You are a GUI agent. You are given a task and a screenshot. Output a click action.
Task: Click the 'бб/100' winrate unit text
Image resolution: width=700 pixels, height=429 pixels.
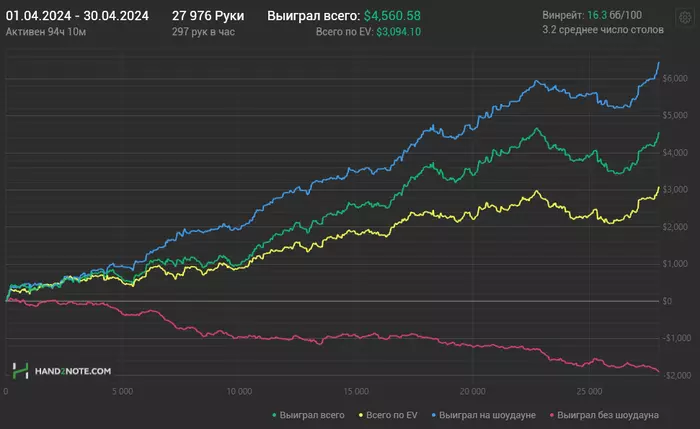[625, 15]
